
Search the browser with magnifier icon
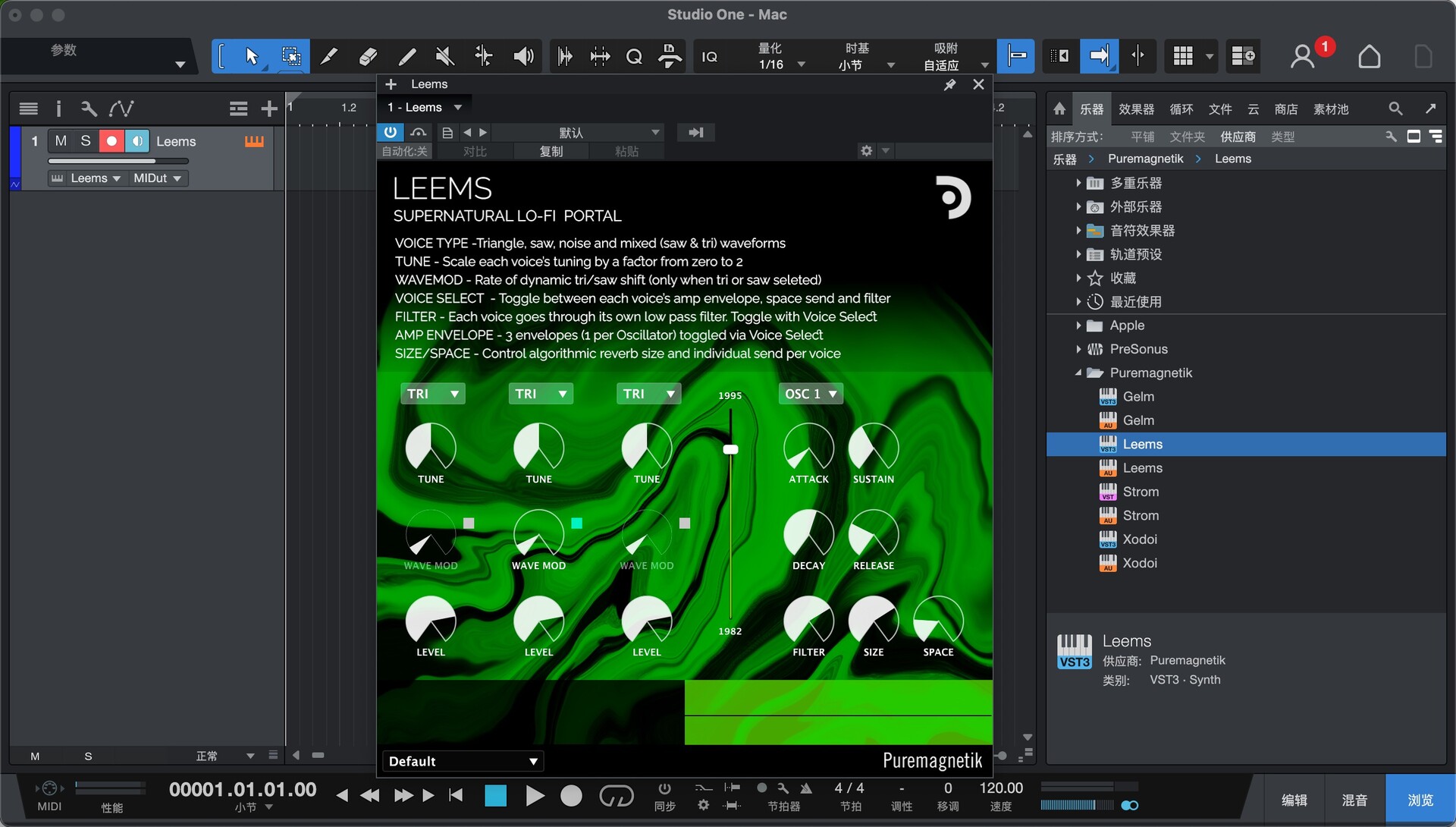pos(1395,108)
